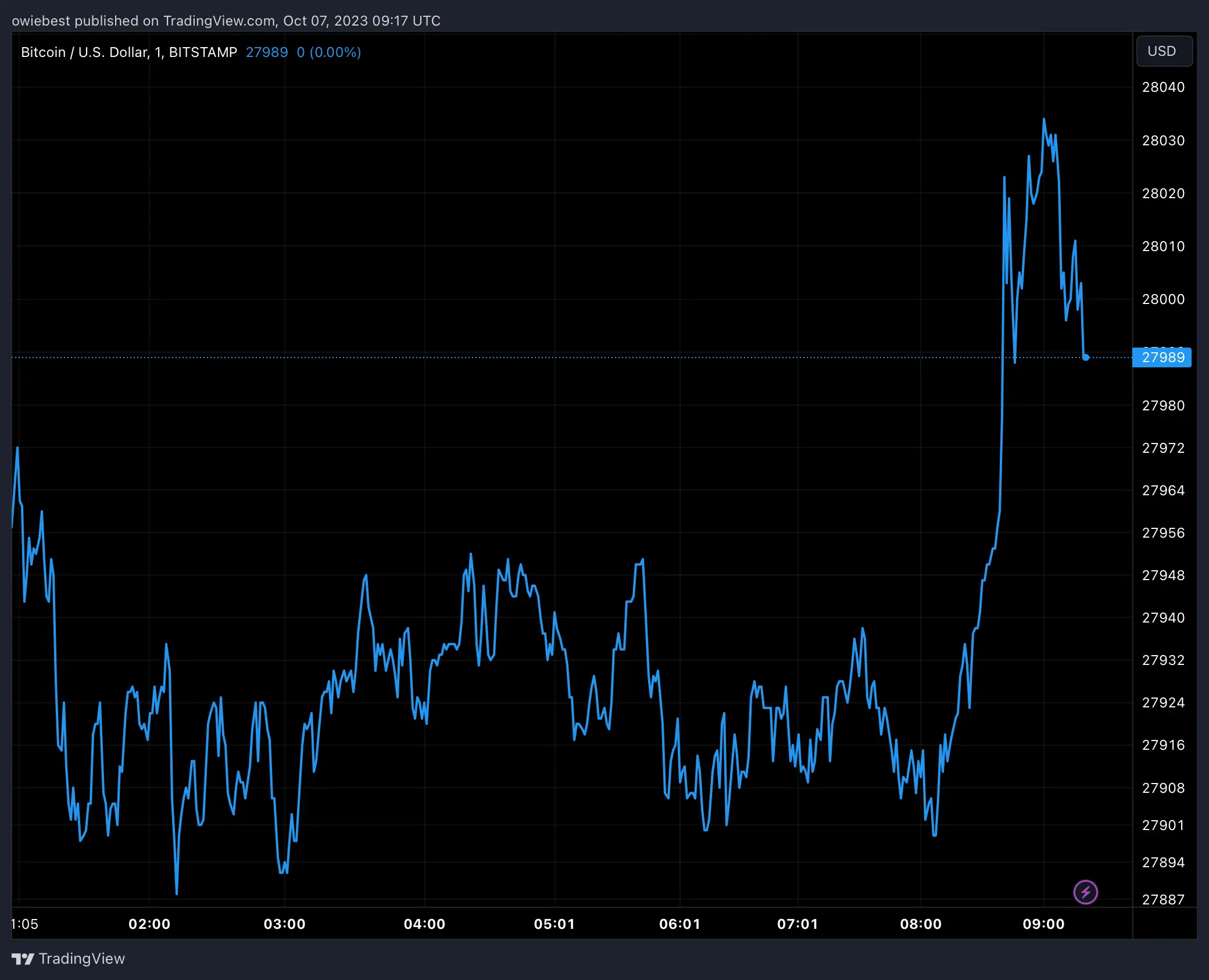Click the price axis label 27956

point(1163,533)
